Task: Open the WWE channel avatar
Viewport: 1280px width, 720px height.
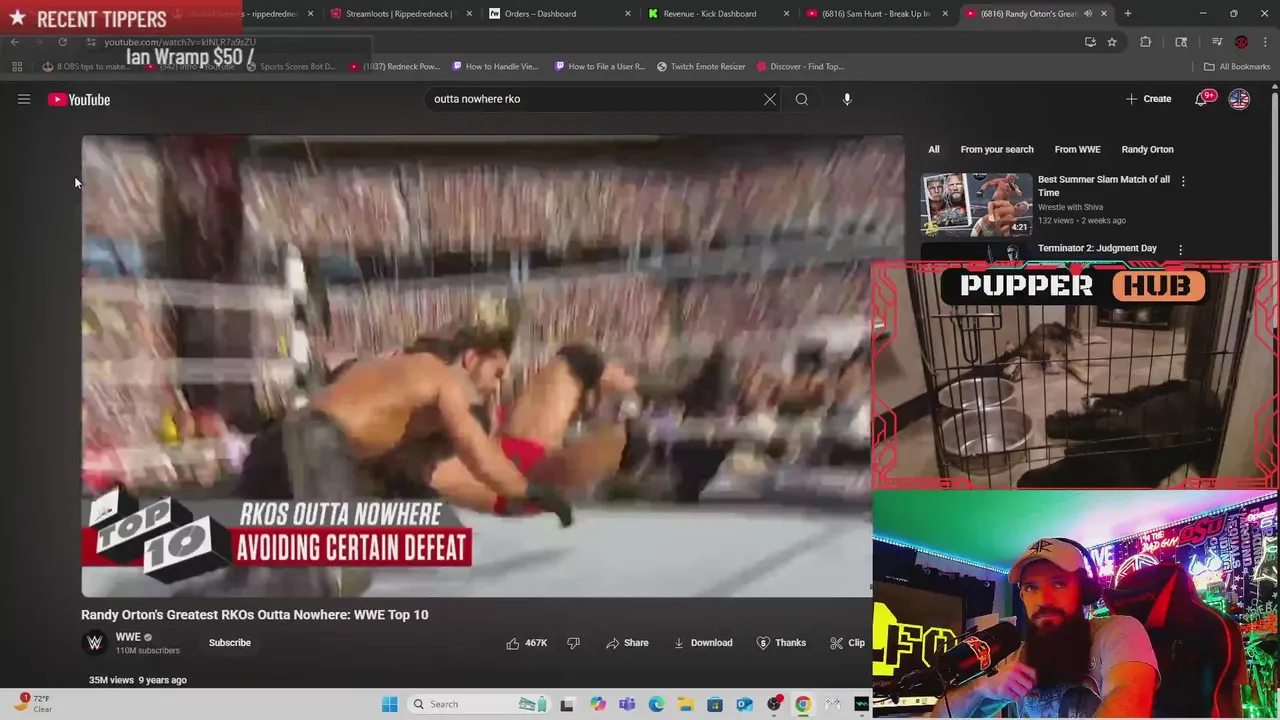Action: [95, 643]
